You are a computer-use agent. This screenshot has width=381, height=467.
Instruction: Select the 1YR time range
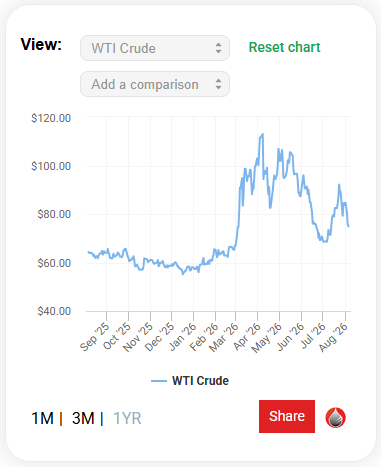(x=127, y=418)
